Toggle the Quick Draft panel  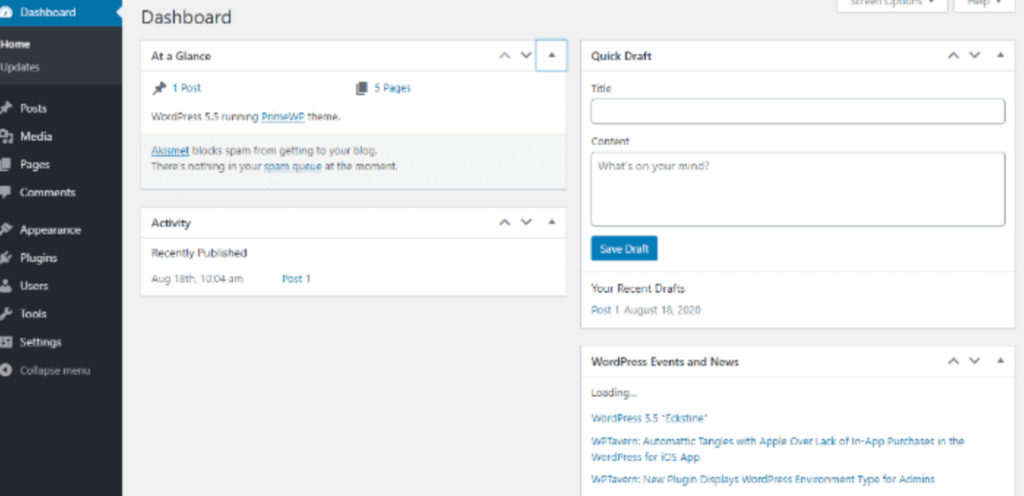click(x=1000, y=56)
